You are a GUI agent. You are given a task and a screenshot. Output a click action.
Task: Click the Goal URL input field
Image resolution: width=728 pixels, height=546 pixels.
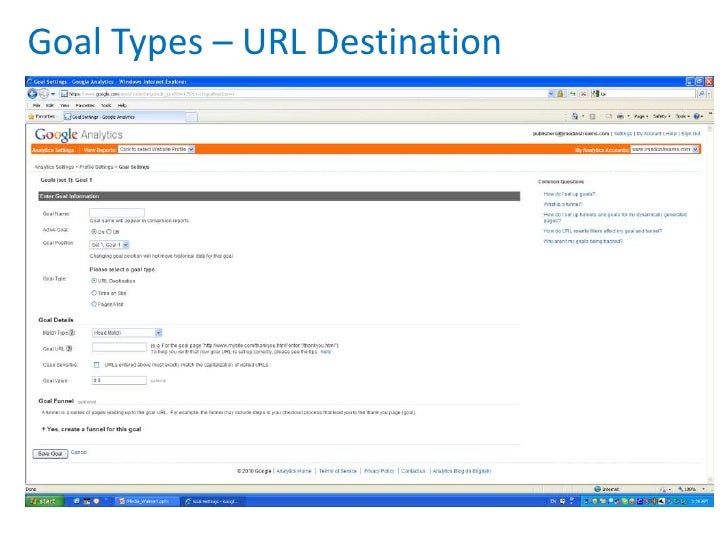tap(119, 347)
